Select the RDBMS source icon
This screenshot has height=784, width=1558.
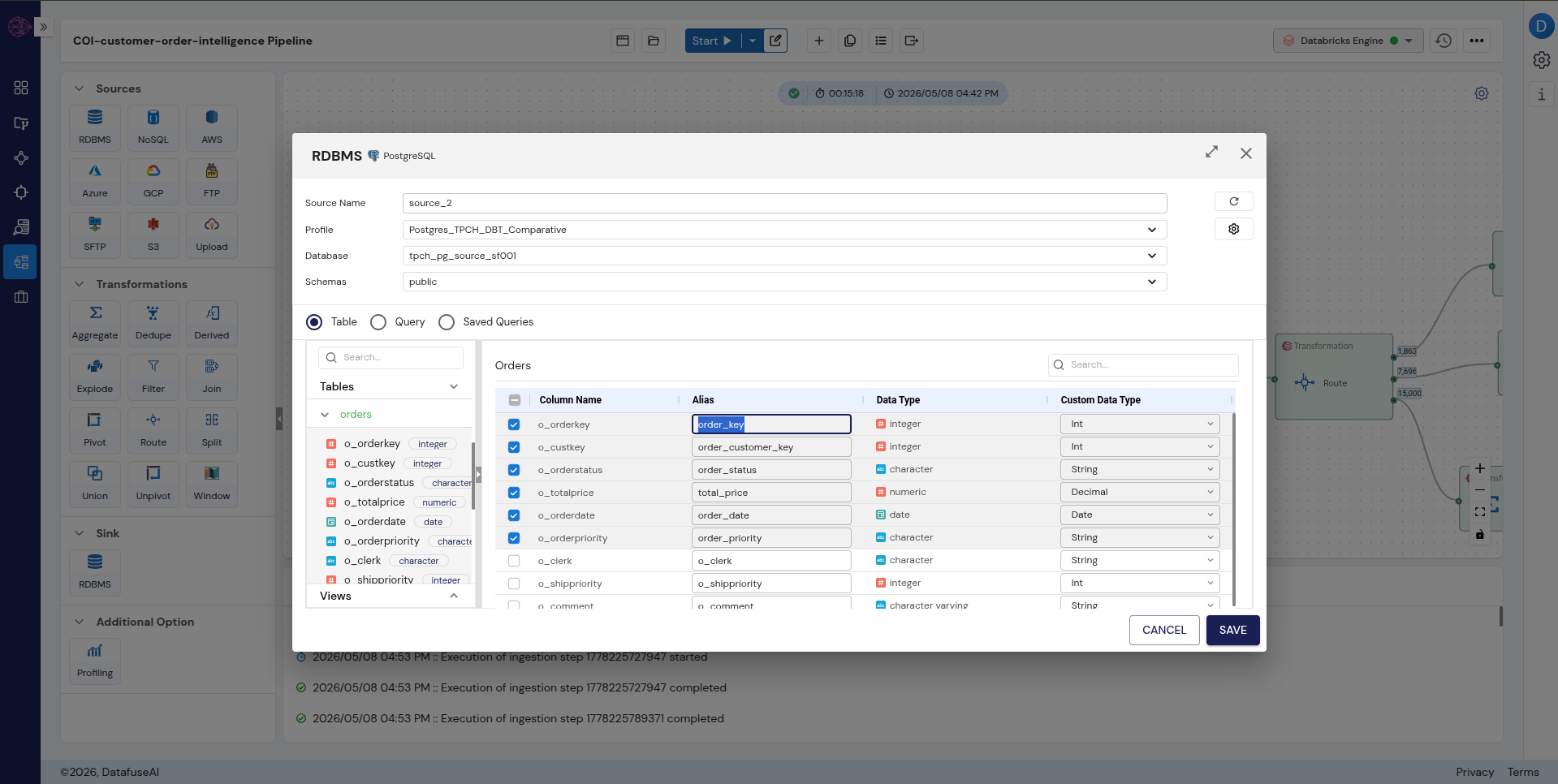click(x=95, y=127)
